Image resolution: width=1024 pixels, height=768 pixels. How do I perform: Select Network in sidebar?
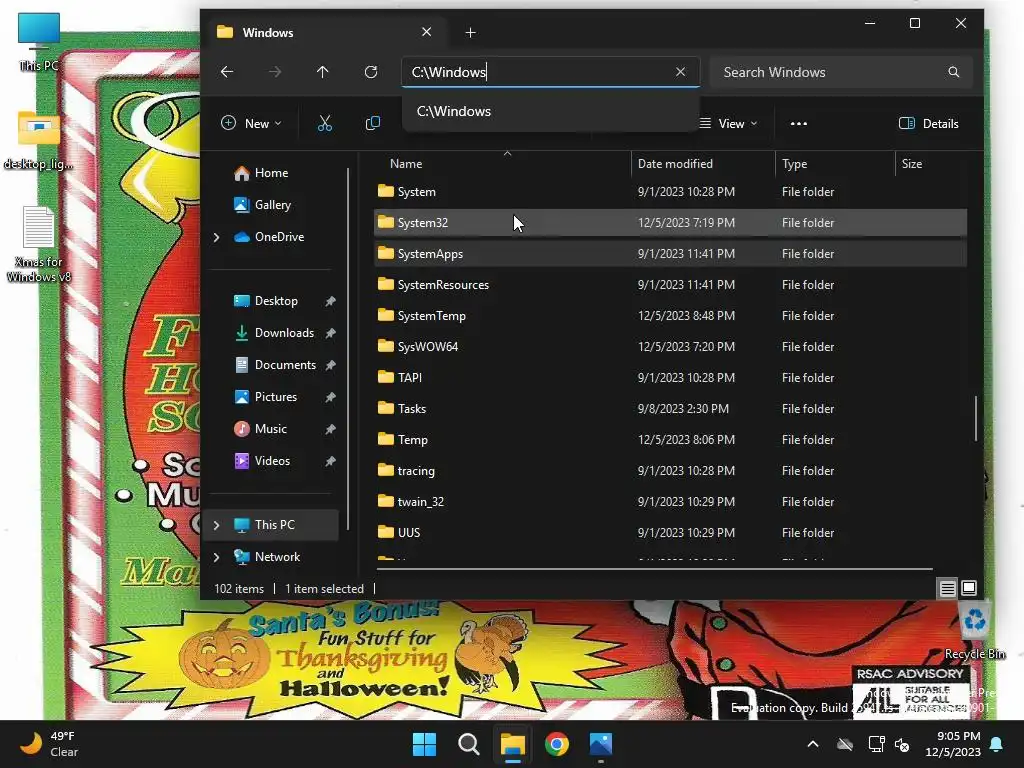pyautogui.click(x=277, y=557)
